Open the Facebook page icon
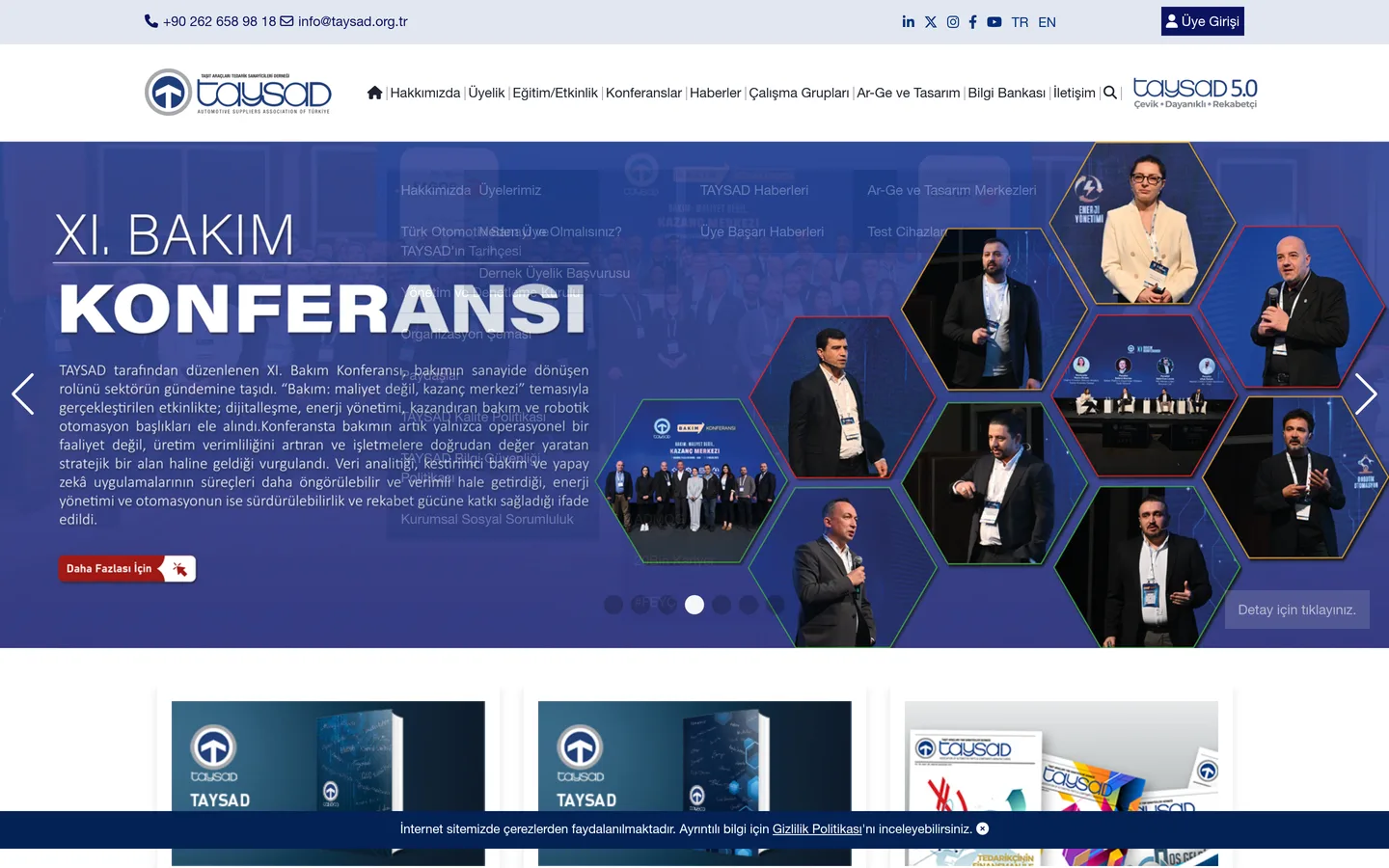 pos(972,21)
